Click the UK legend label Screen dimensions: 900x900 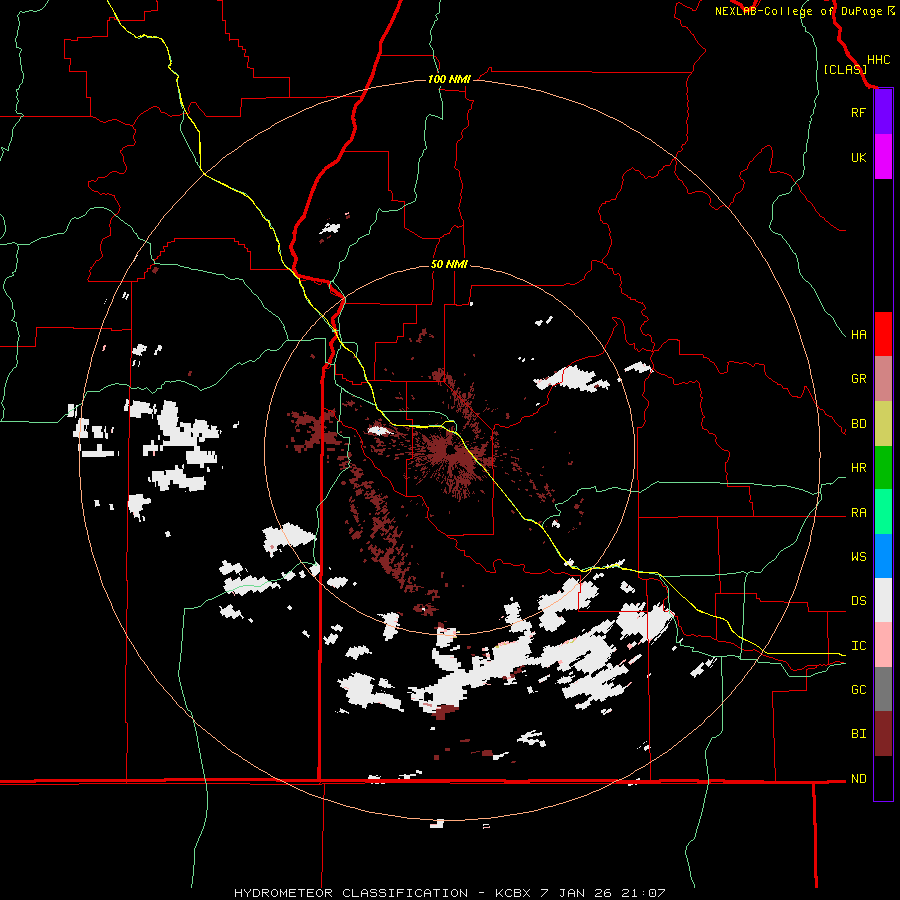(858, 157)
